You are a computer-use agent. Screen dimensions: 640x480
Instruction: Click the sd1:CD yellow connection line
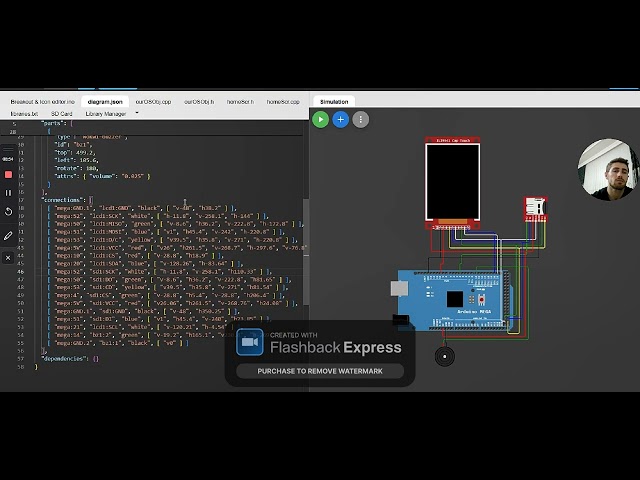pyautogui.click(x=167, y=287)
